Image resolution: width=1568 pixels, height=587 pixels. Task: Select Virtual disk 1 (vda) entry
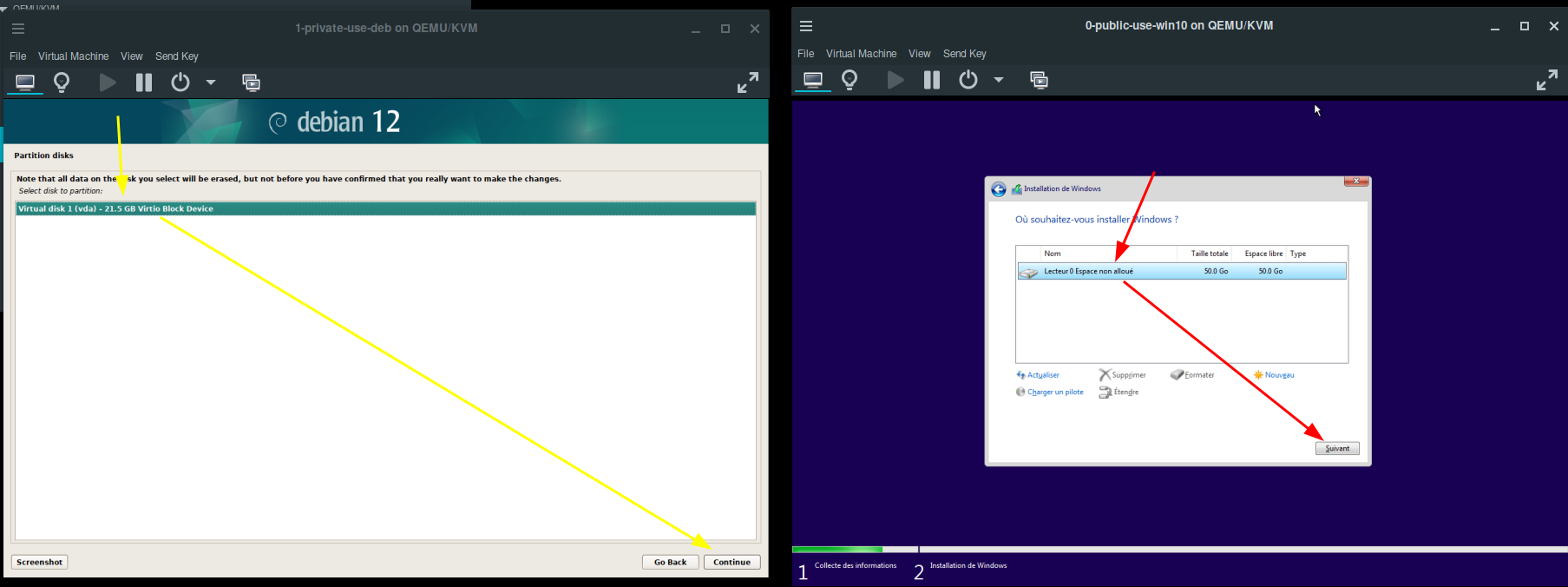point(385,208)
